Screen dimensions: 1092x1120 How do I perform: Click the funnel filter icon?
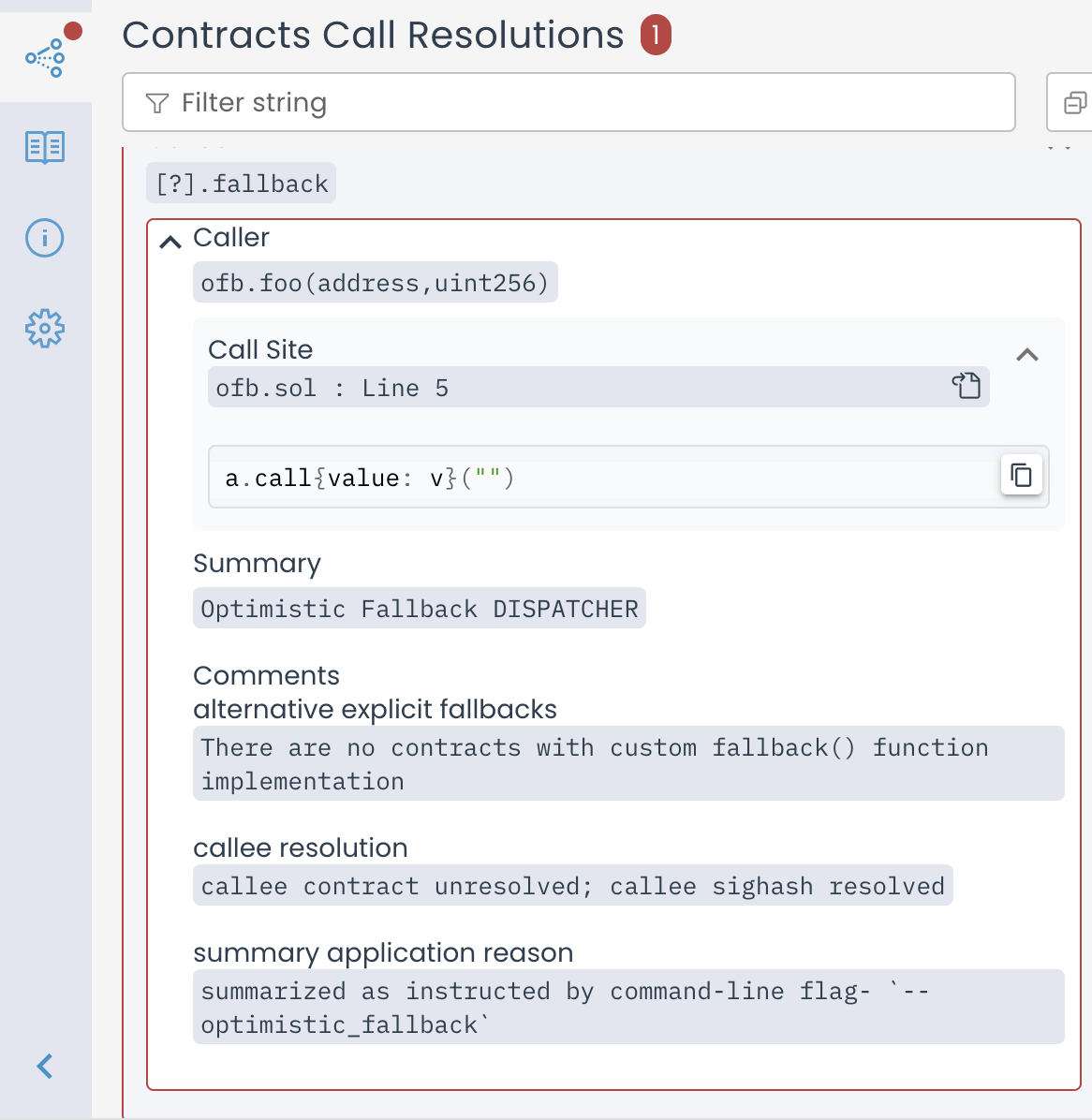click(x=157, y=103)
